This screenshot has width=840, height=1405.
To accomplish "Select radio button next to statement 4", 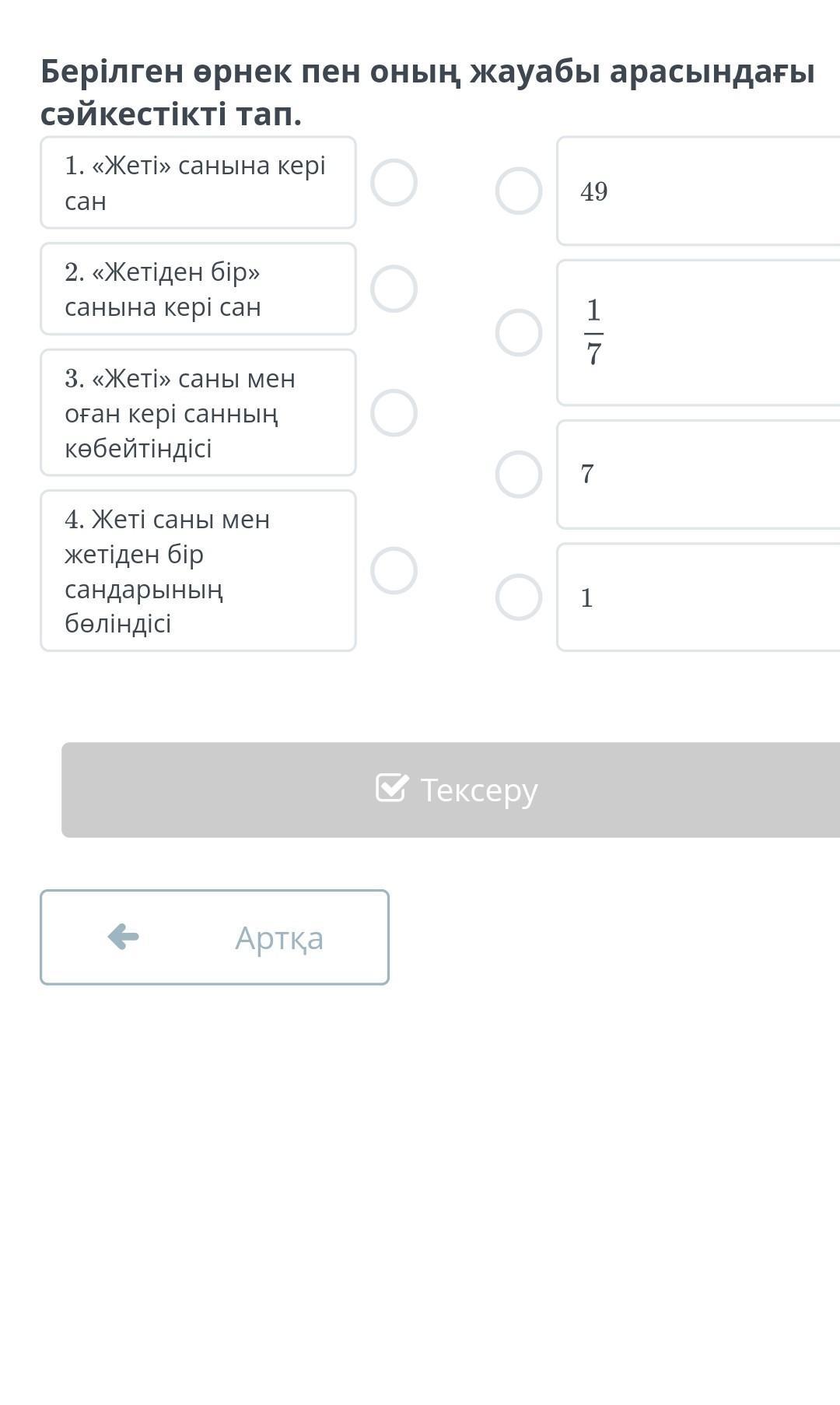I will (x=394, y=570).
